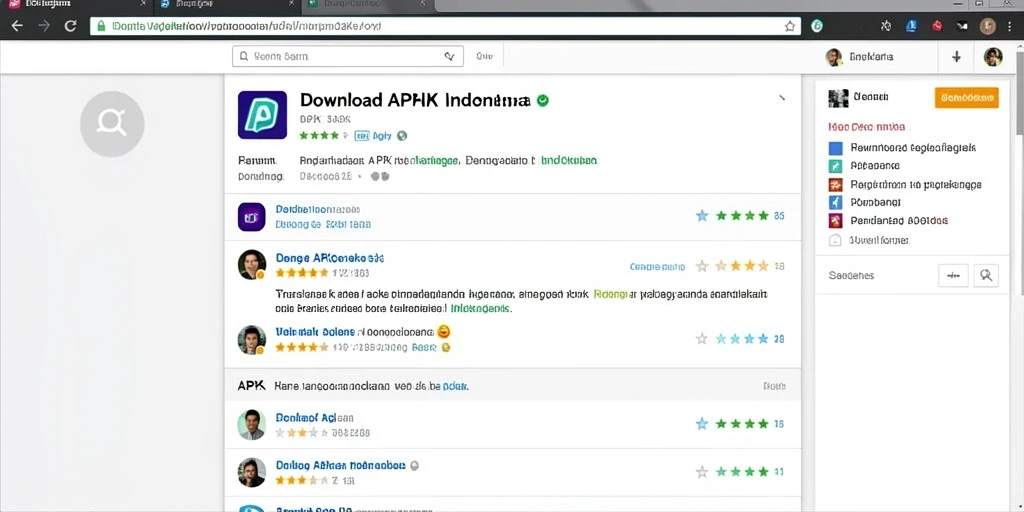
Task: Open the reviewer avatar in the 11 rating row
Action: pyautogui.click(x=251, y=472)
